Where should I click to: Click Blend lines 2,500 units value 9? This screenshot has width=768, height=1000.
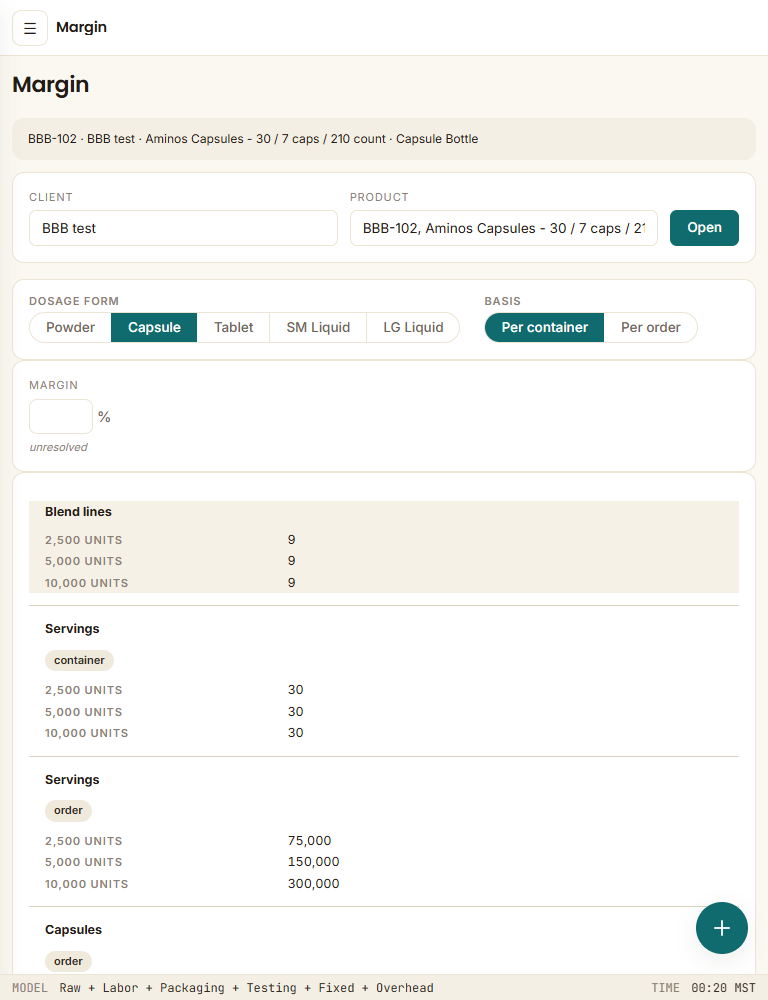[292, 540]
